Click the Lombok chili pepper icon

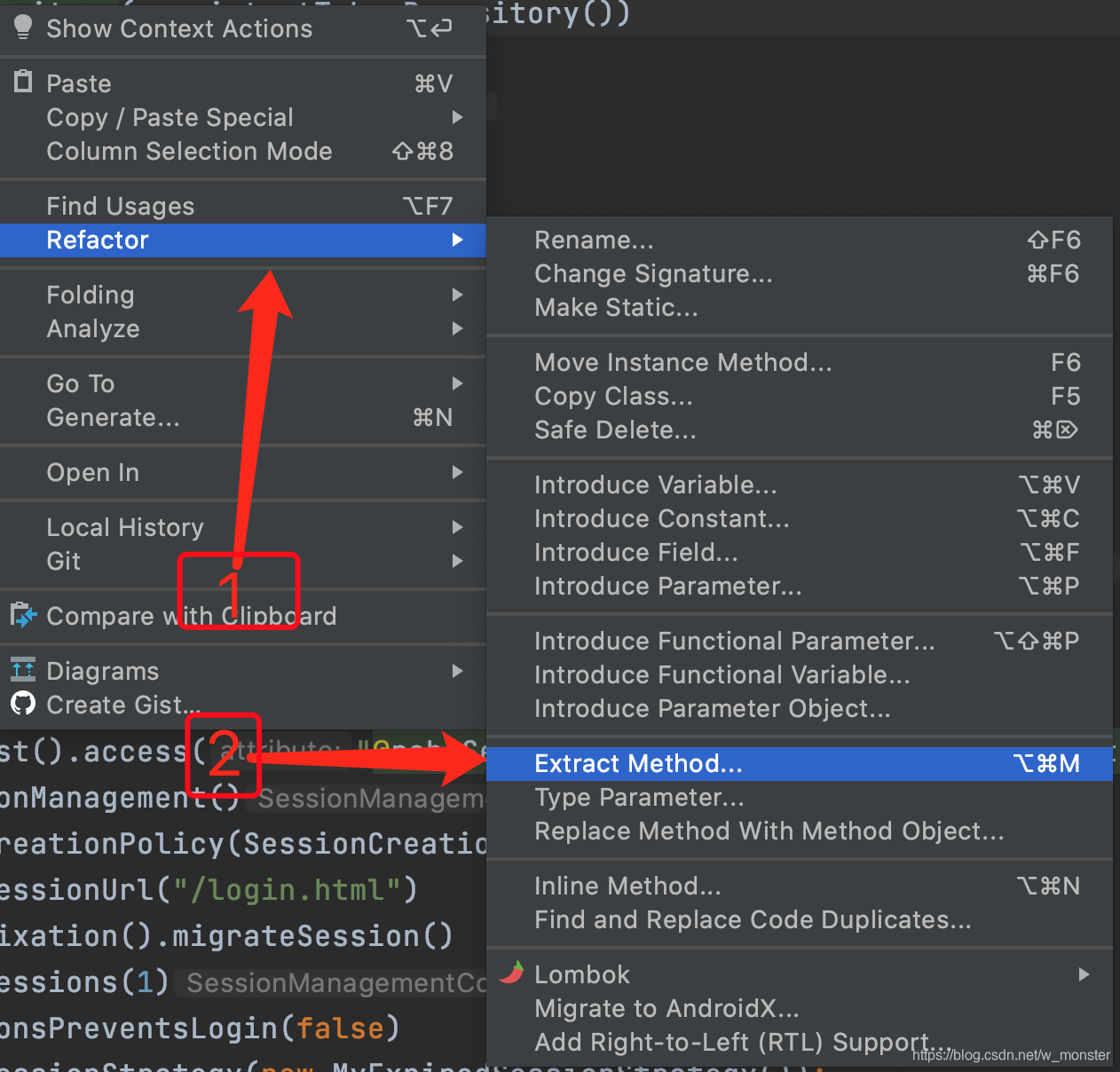pos(511,973)
